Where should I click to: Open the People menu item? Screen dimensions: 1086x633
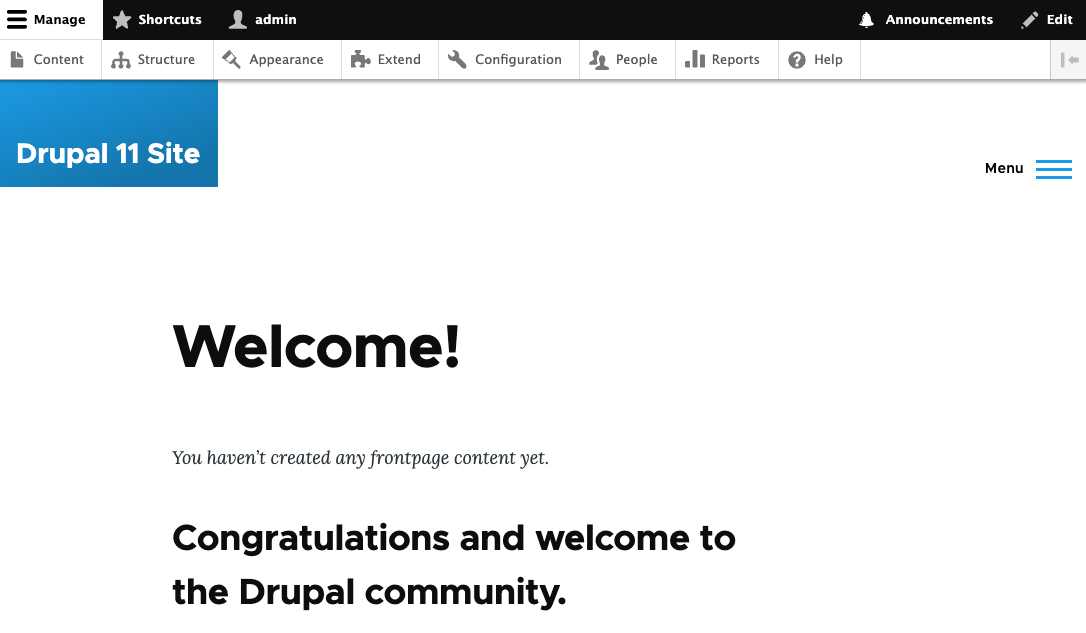point(636,60)
